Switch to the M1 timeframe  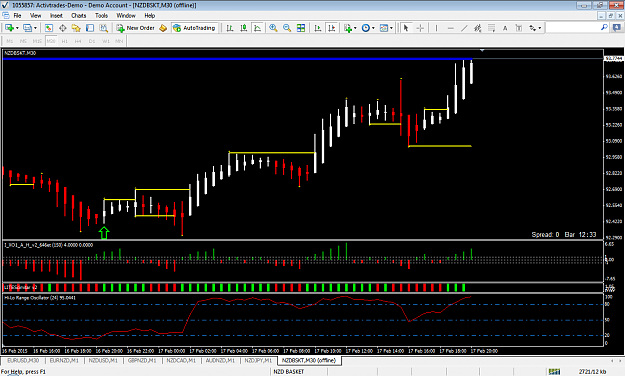(x=10, y=41)
